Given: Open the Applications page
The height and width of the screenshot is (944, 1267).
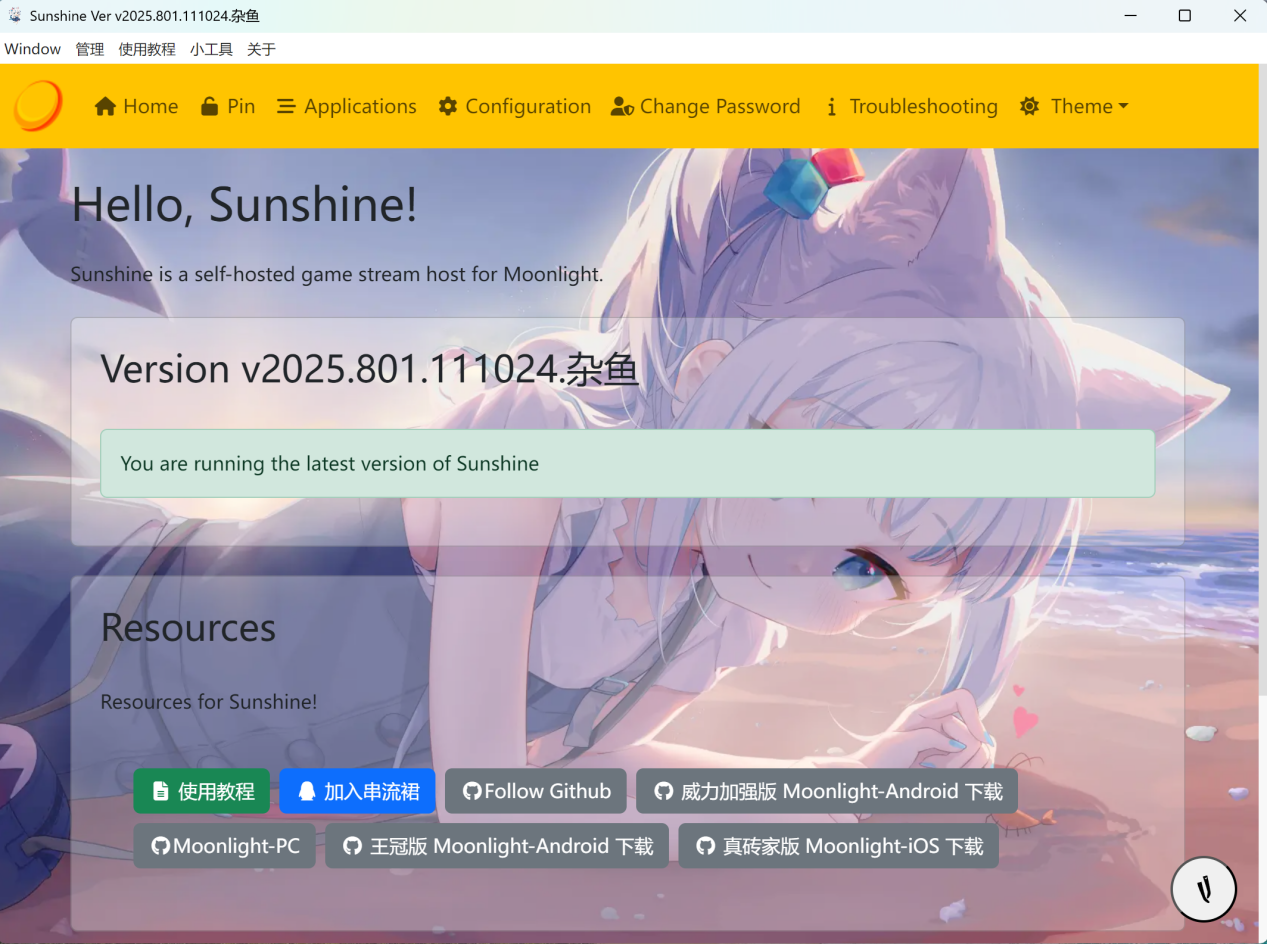Looking at the screenshot, I should pos(346,106).
